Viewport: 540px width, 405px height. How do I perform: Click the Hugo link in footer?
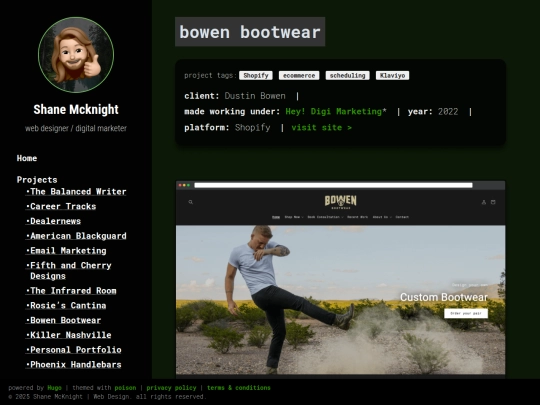point(54,388)
